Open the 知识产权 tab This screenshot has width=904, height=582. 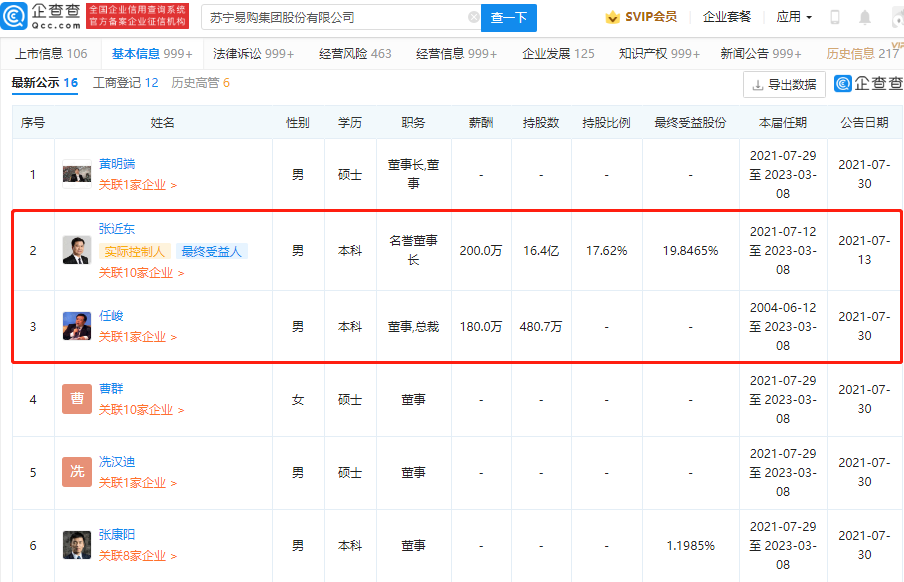click(659, 54)
